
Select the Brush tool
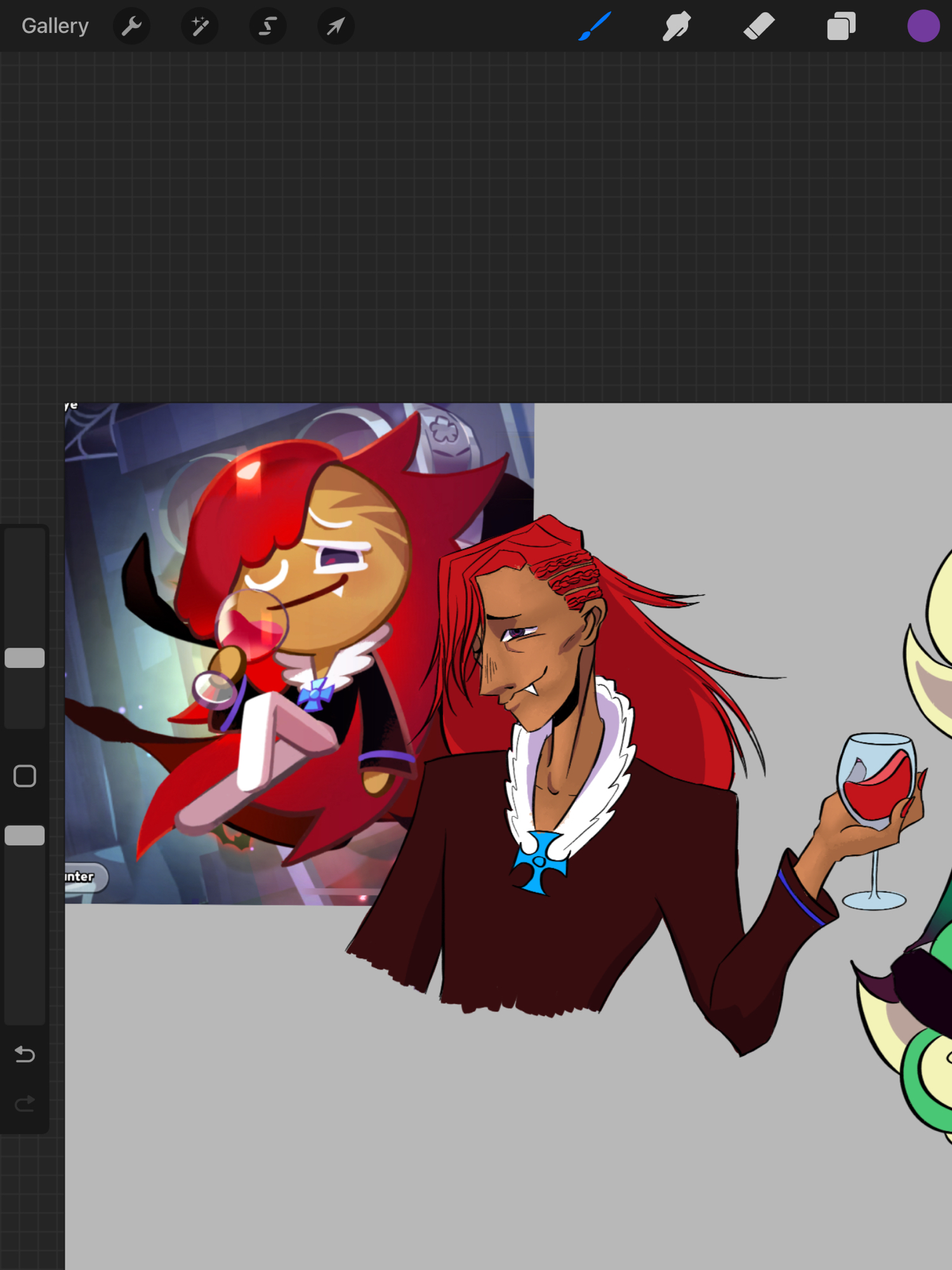(595, 26)
